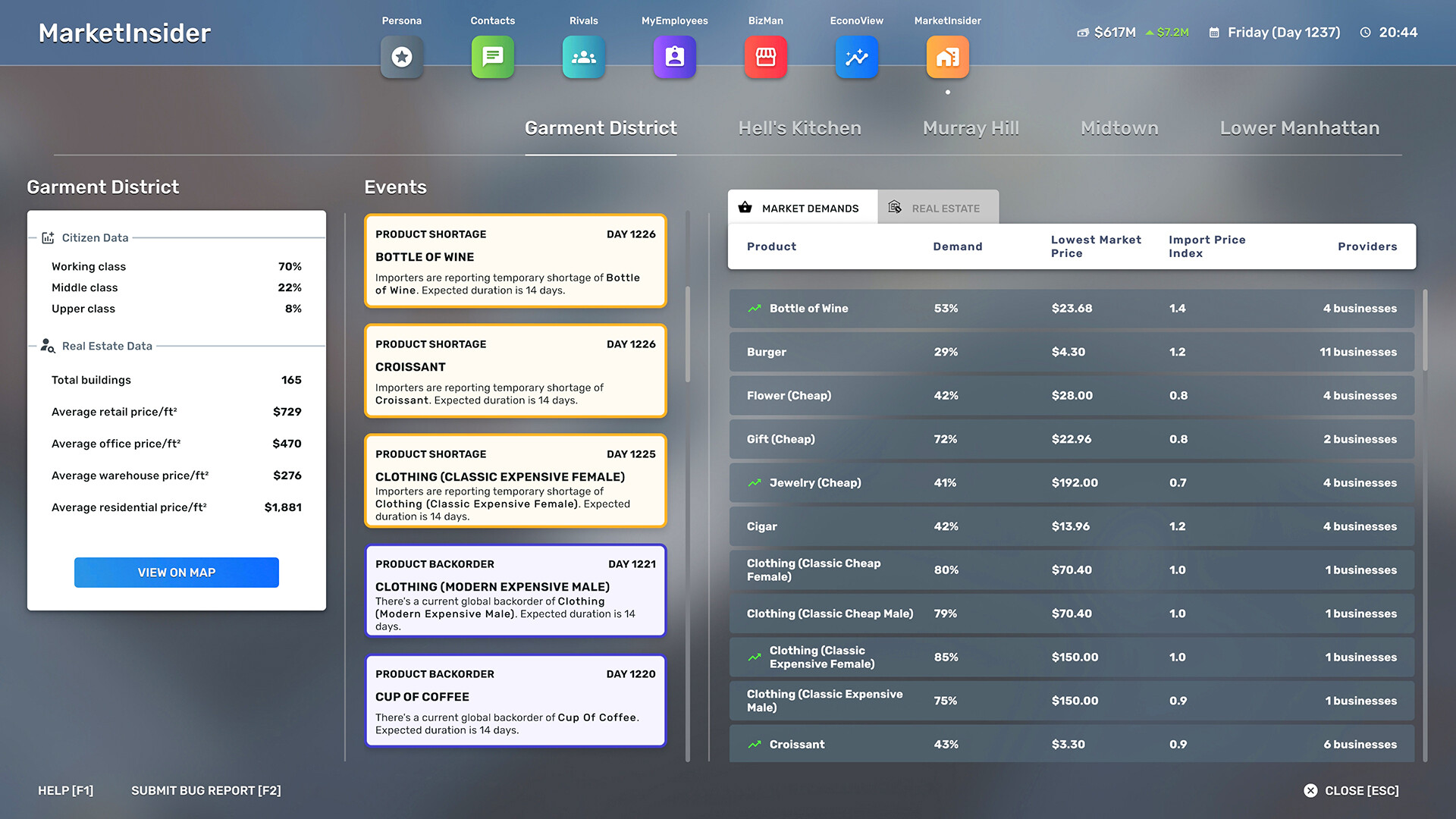The width and height of the screenshot is (1456, 819).
Task: Open the BizMan storefront app icon
Action: [765, 57]
